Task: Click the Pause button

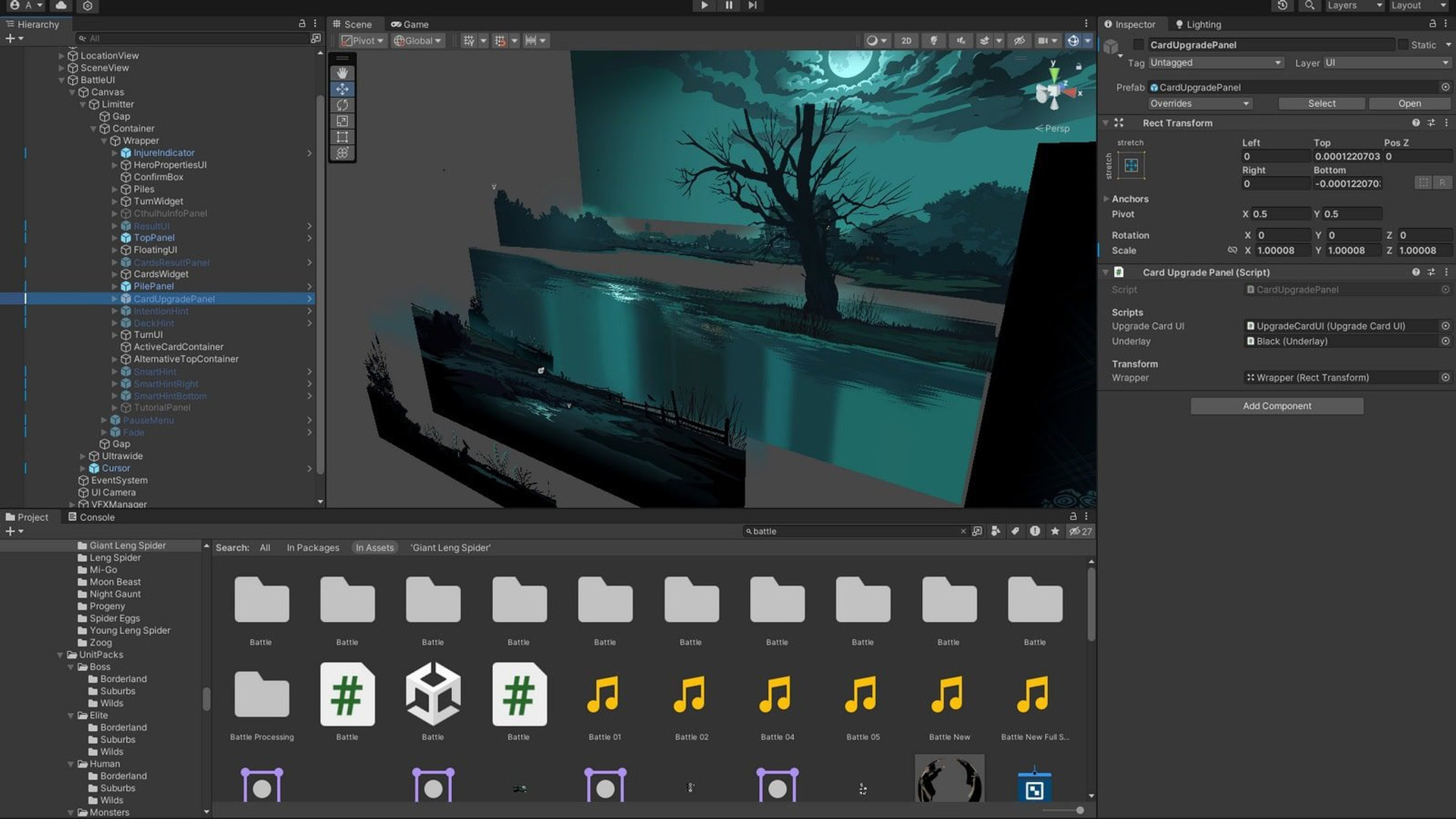Action: [729, 5]
